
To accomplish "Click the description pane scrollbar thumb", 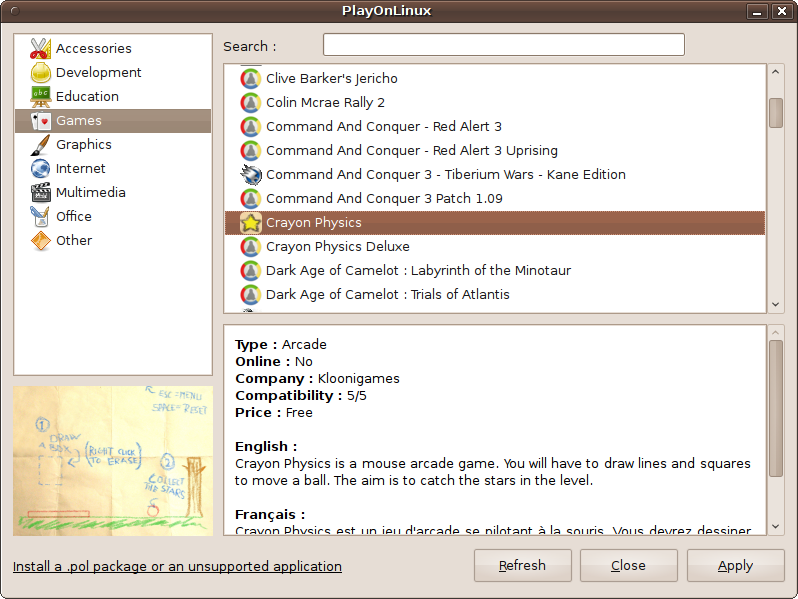I will tap(776, 409).
